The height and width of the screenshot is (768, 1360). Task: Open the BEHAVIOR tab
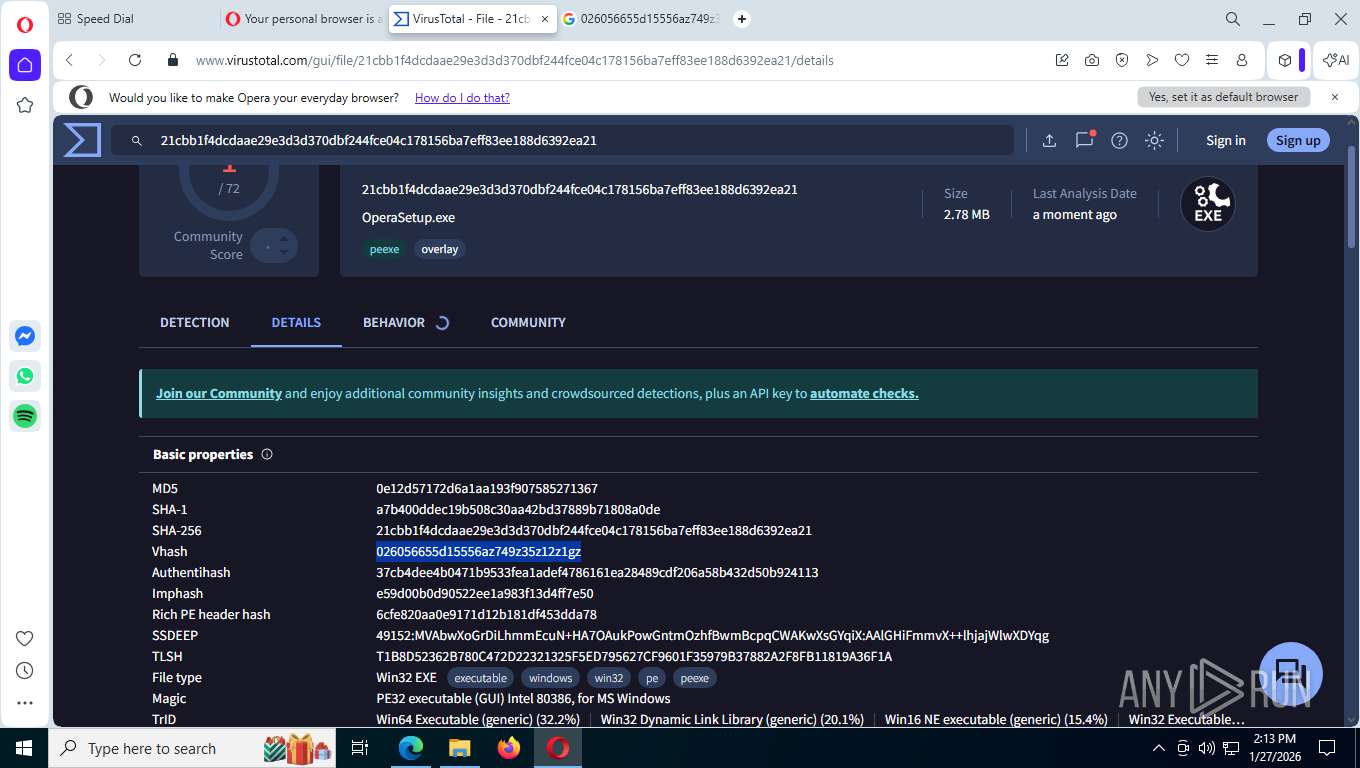click(x=394, y=322)
